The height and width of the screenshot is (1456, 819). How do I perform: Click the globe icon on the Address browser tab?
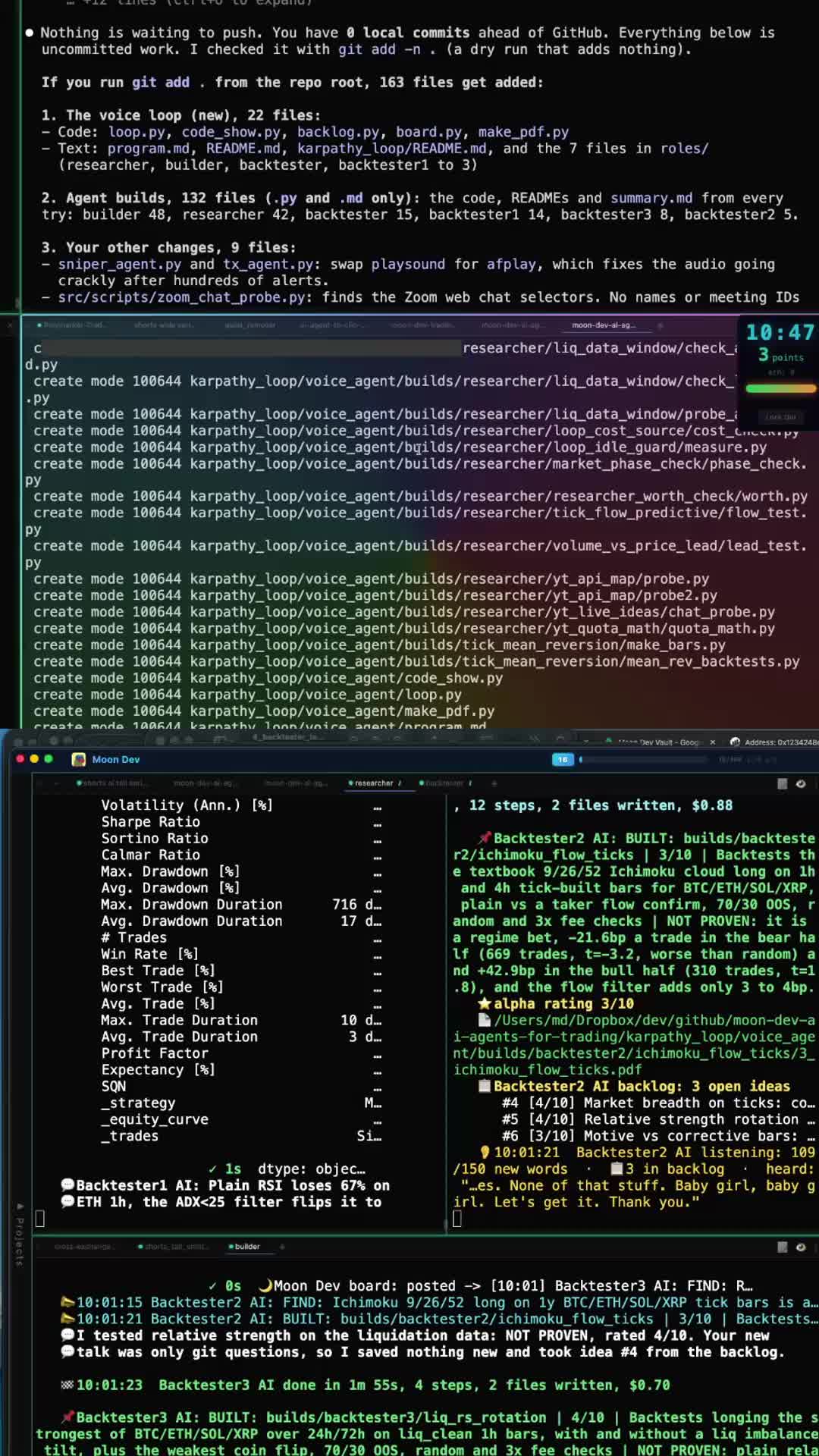pos(735,742)
